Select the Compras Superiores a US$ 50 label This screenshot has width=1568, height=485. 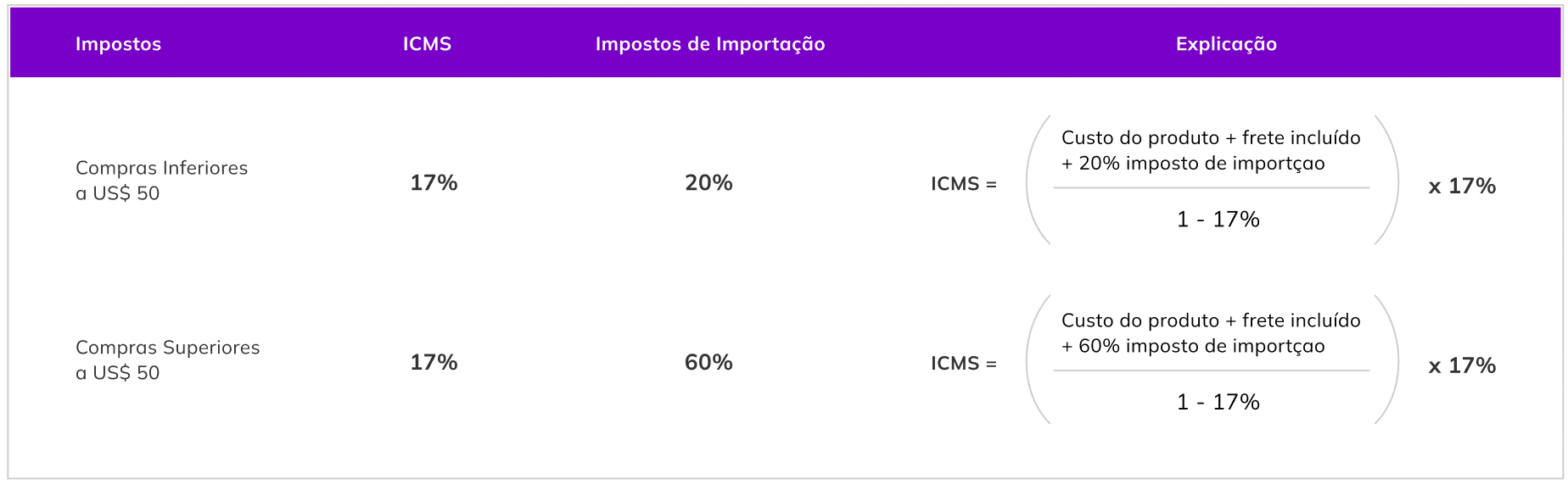[167, 360]
